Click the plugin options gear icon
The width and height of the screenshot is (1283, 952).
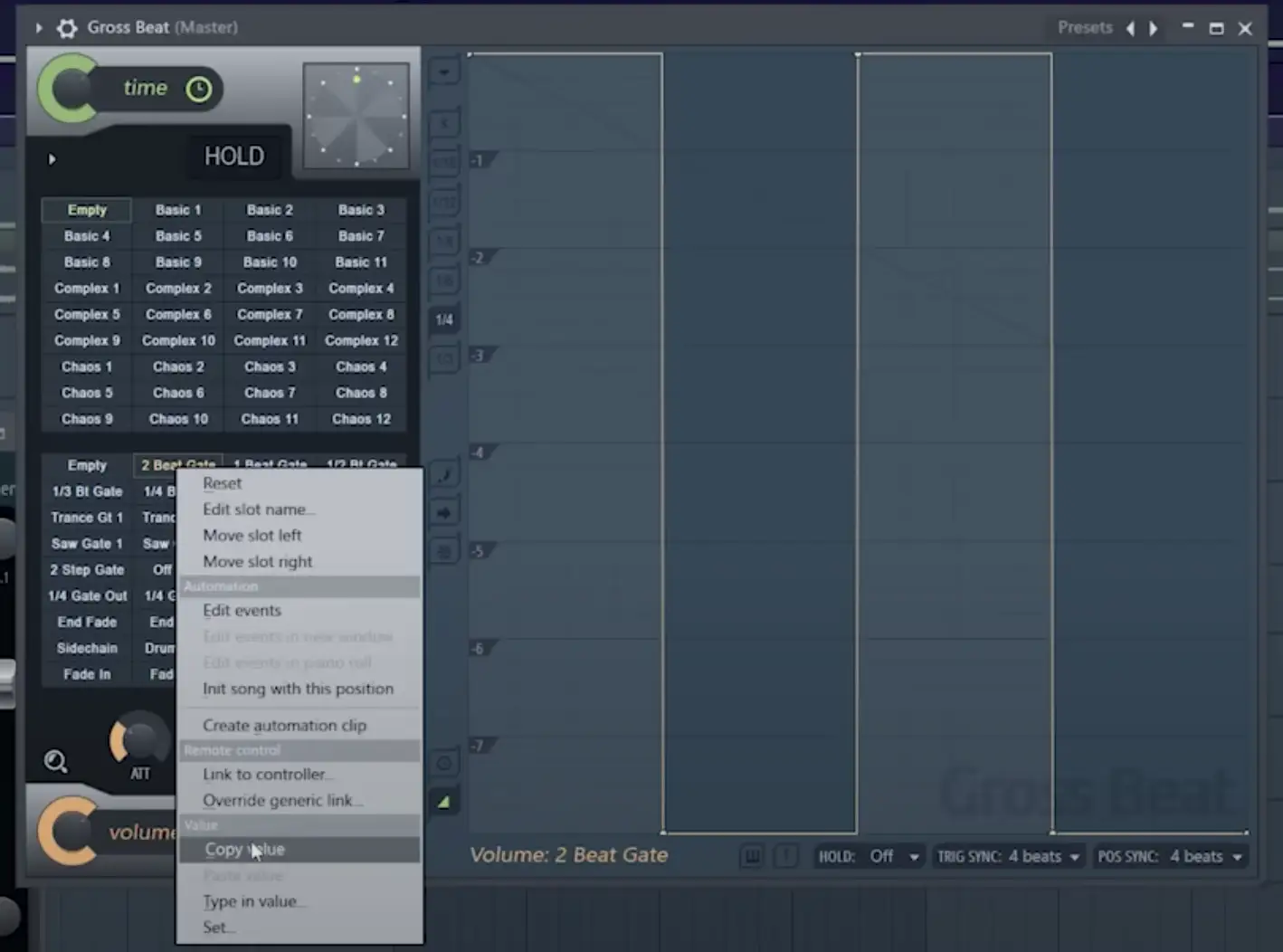click(67, 28)
